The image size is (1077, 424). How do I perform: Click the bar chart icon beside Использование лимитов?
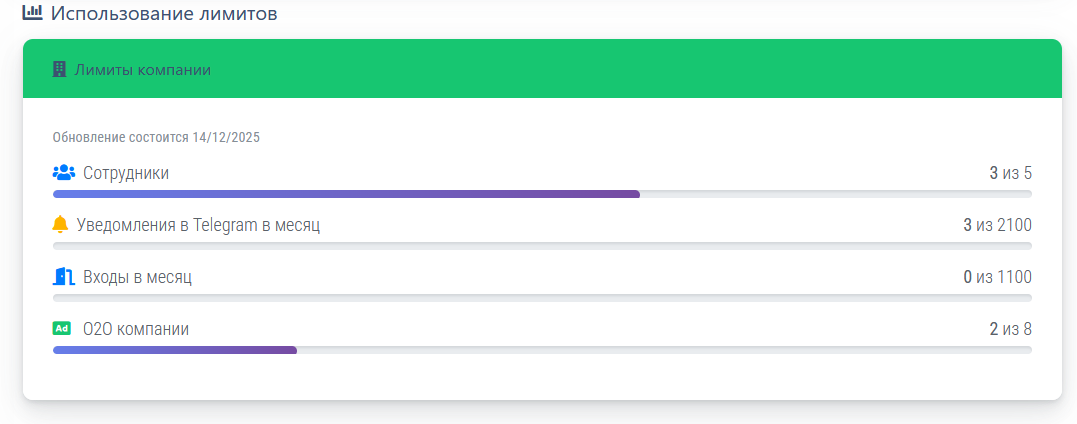pos(32,13)
